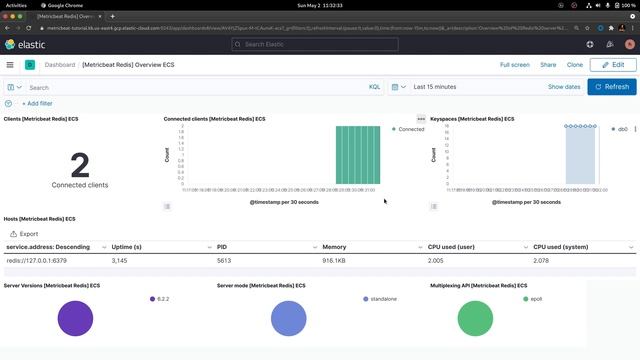Open the quick time range calendar dropdown
The image size is (640, 360).
tap(398, 87)
